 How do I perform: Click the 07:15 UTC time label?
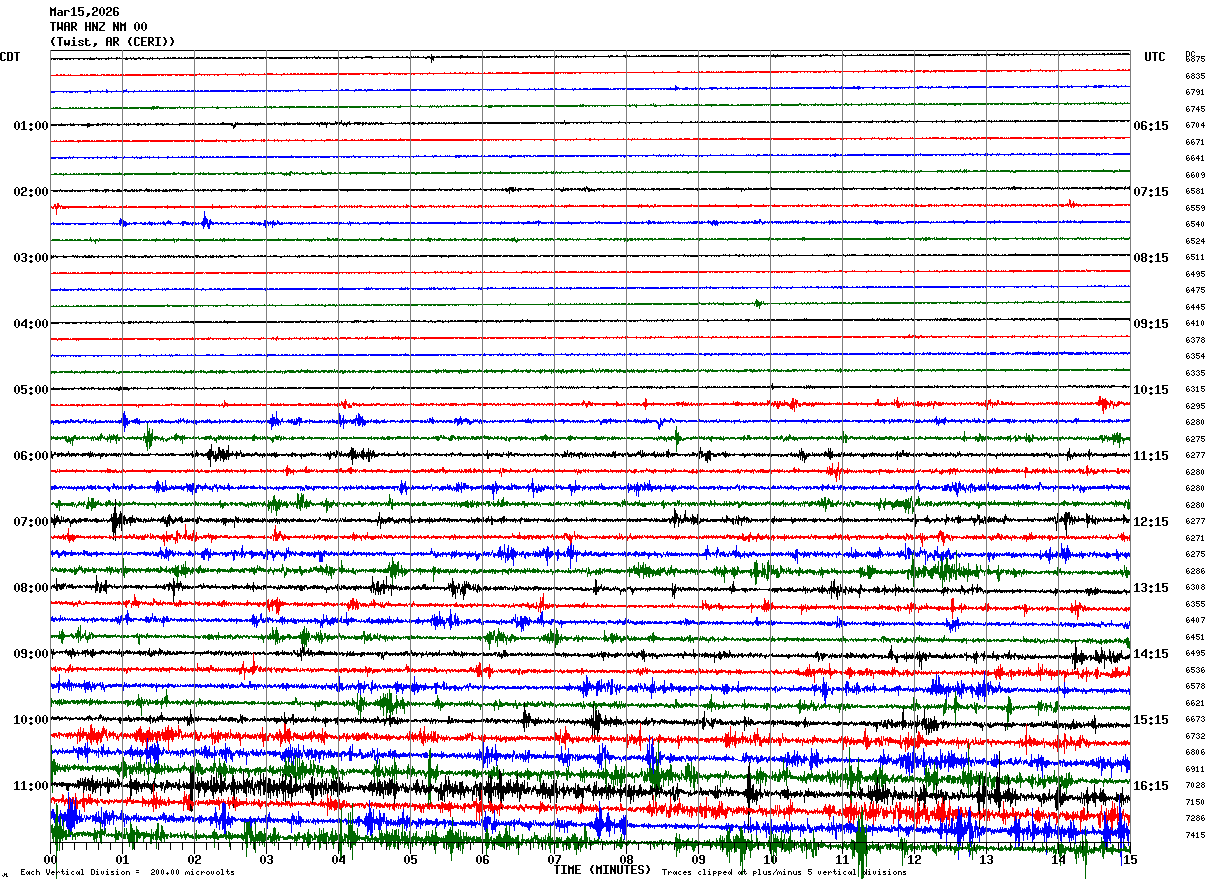click(x=1151, y=192)
